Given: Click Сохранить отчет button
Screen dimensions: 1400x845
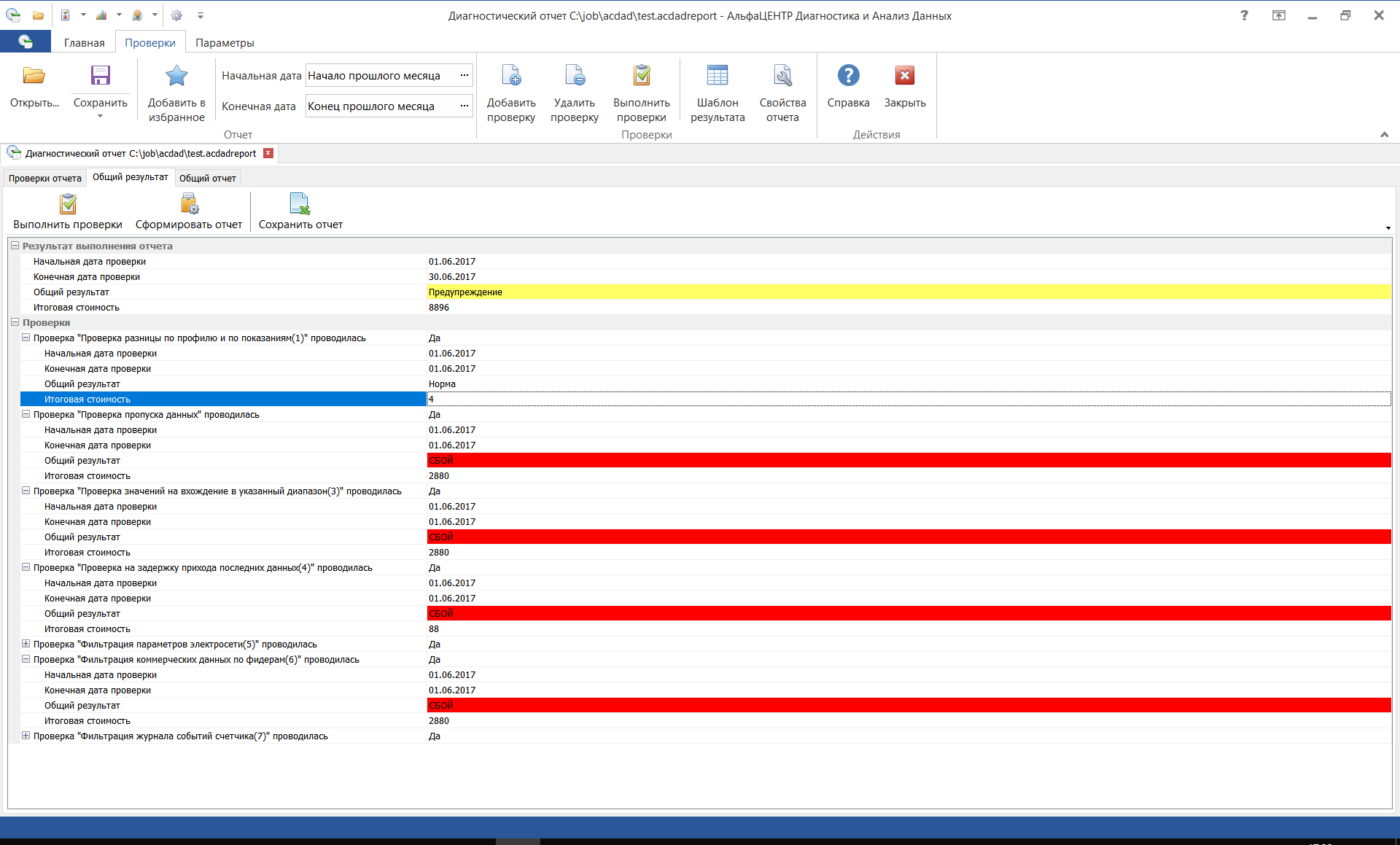Looking at the screenshot, I should coord(300,211).
